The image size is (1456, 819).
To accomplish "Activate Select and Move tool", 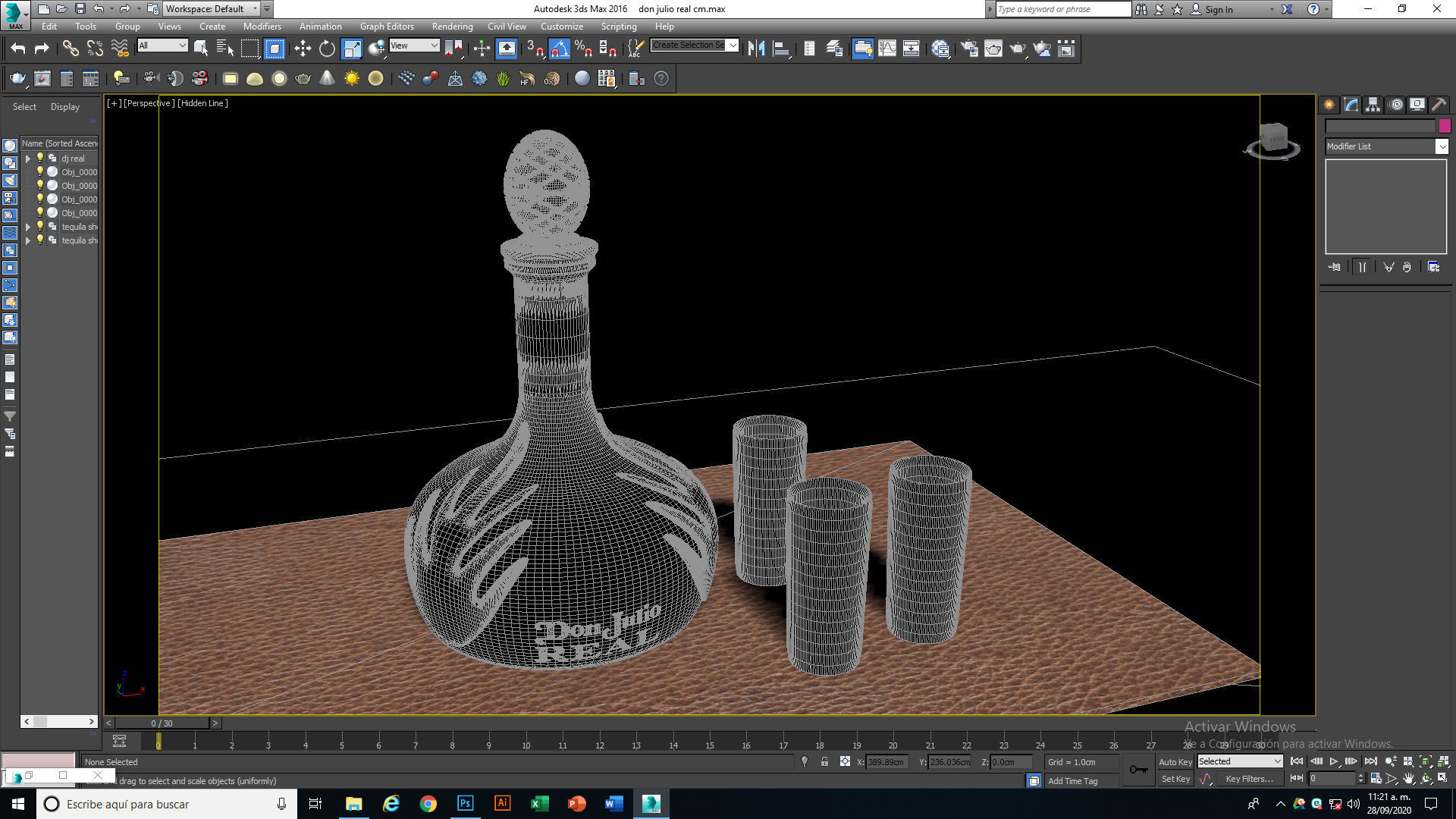I will [303, 49].
